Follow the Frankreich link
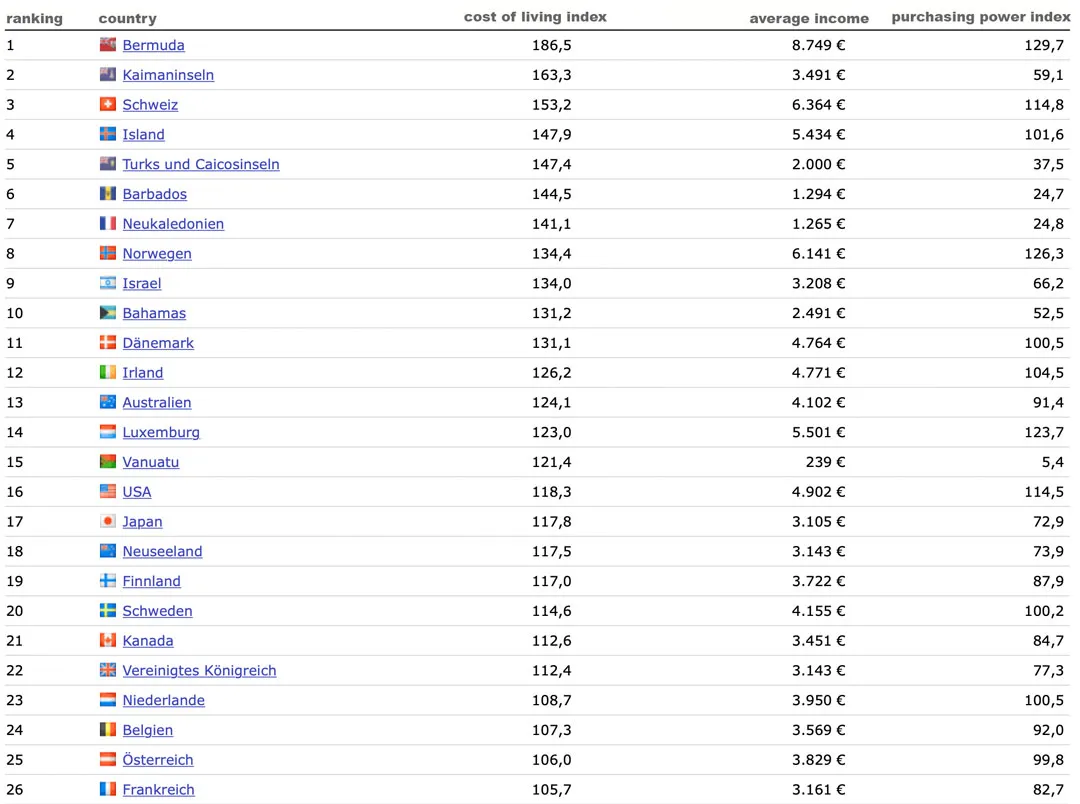 [x=158, y=790]
